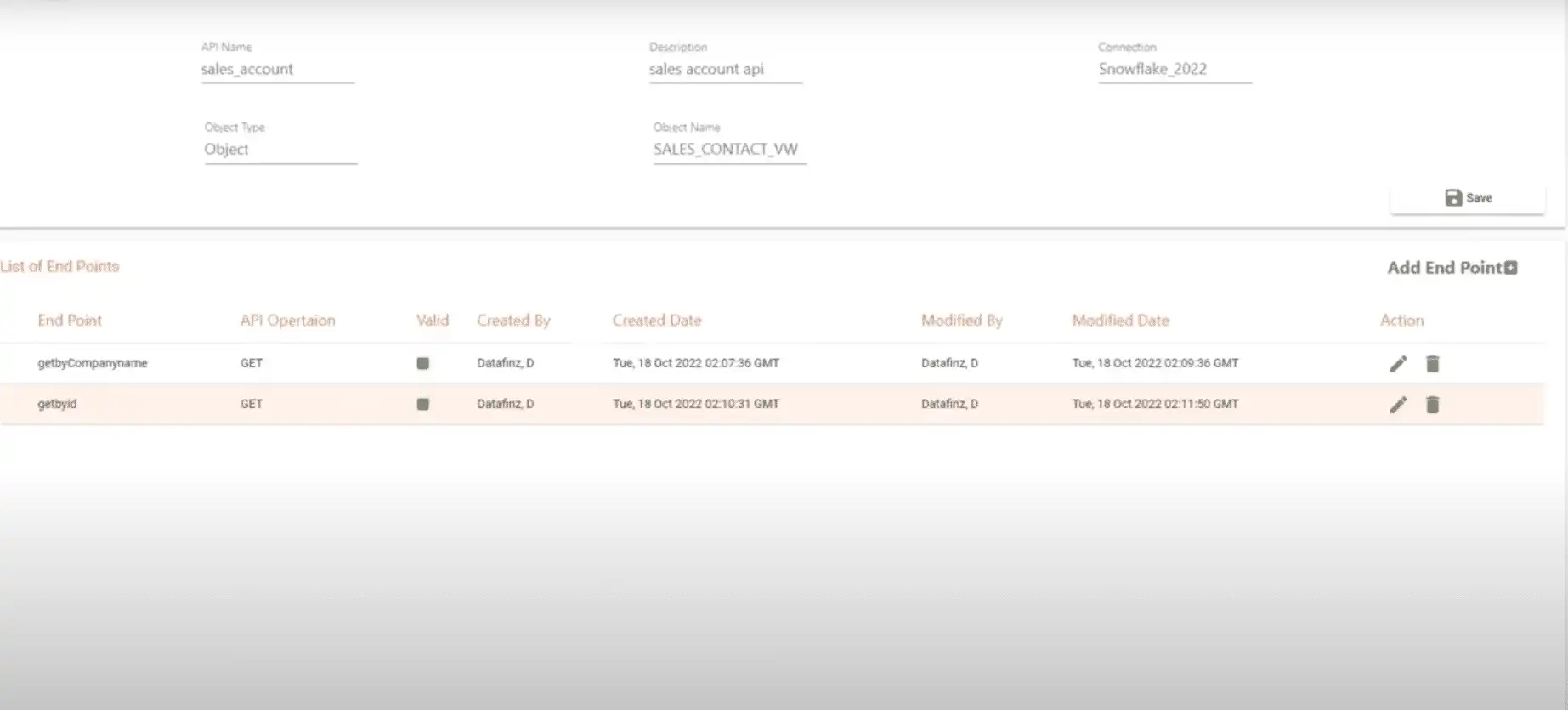Sort by Created Date column header
Image resolution: width=1568 pixels, height=710 pixels.
(x=657, y=321)
